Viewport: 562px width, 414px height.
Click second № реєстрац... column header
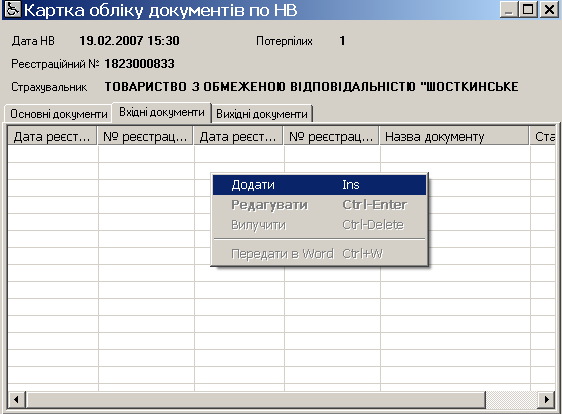332,137
